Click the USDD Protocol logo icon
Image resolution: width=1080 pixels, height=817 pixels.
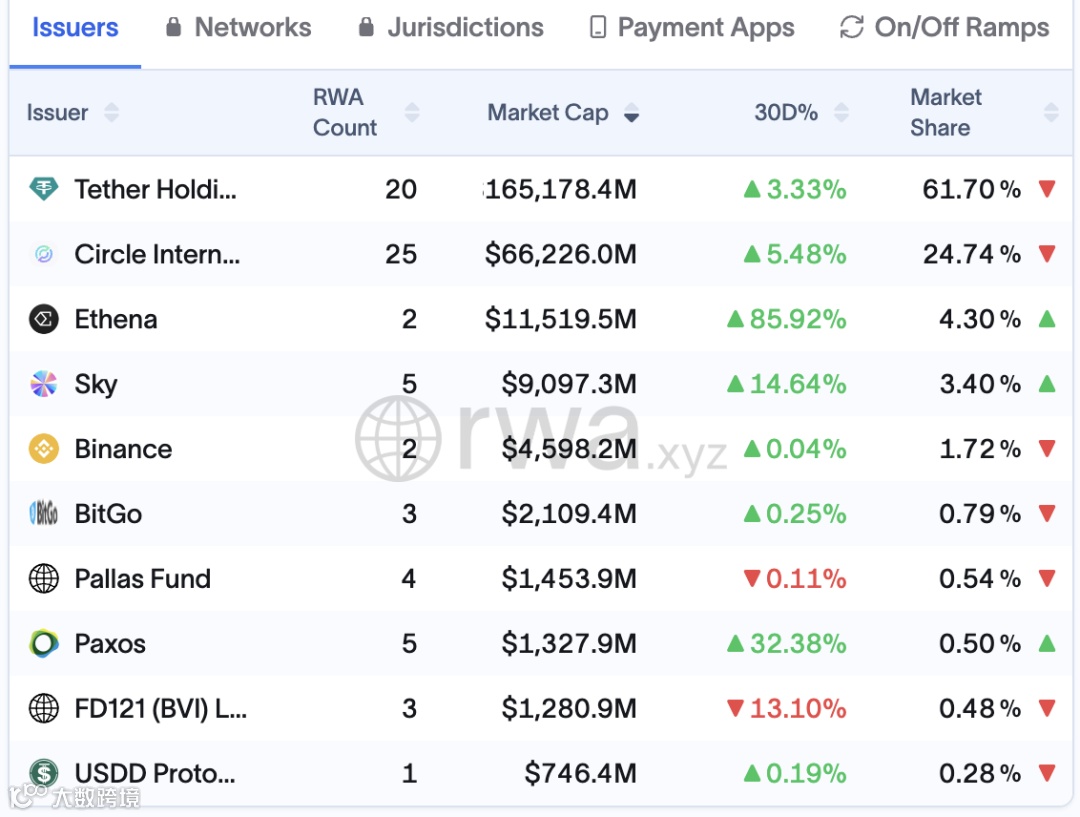tap(44, 773)
